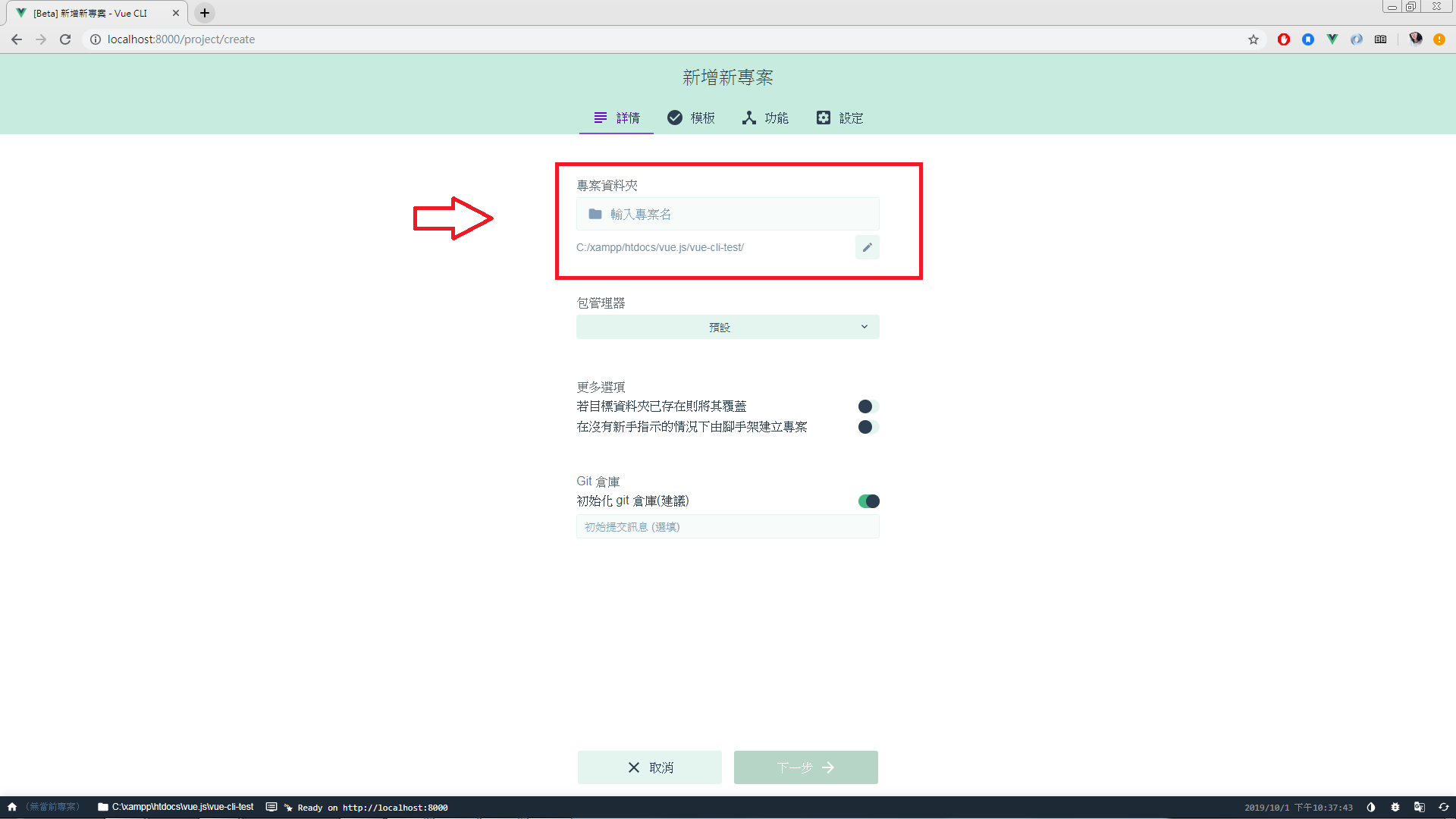Switch to the 模板 preset tab
Viewport: 1456px width, 819px height.
[x=691, y=118]
